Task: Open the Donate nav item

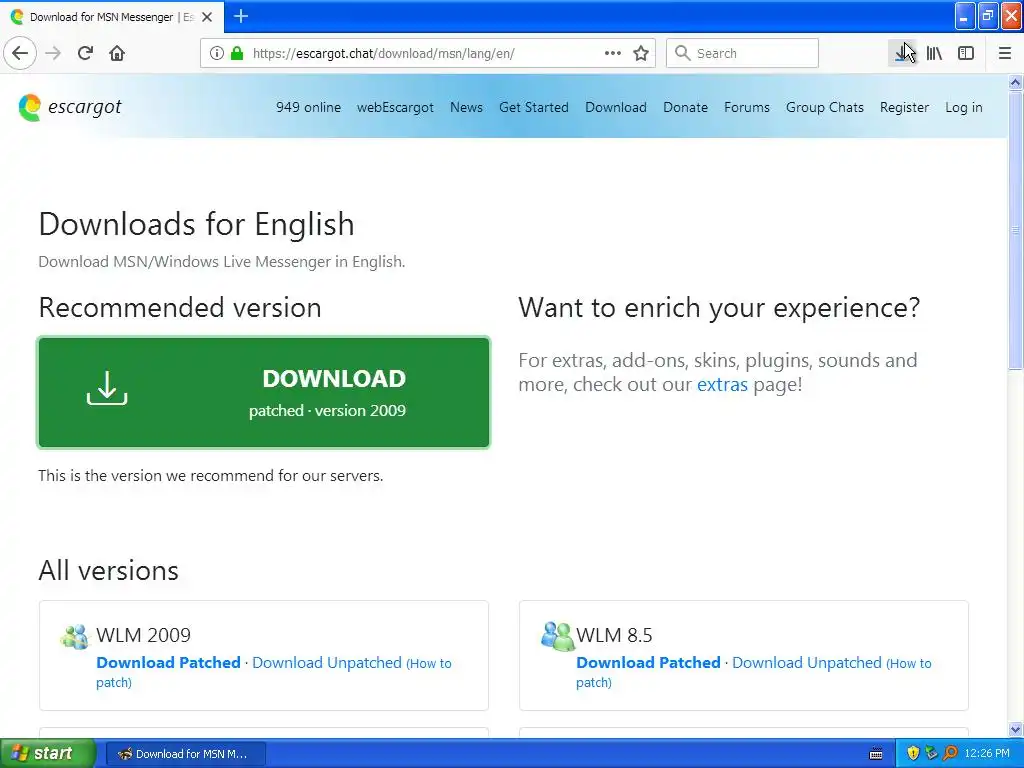Action: [x=685, y=107]
